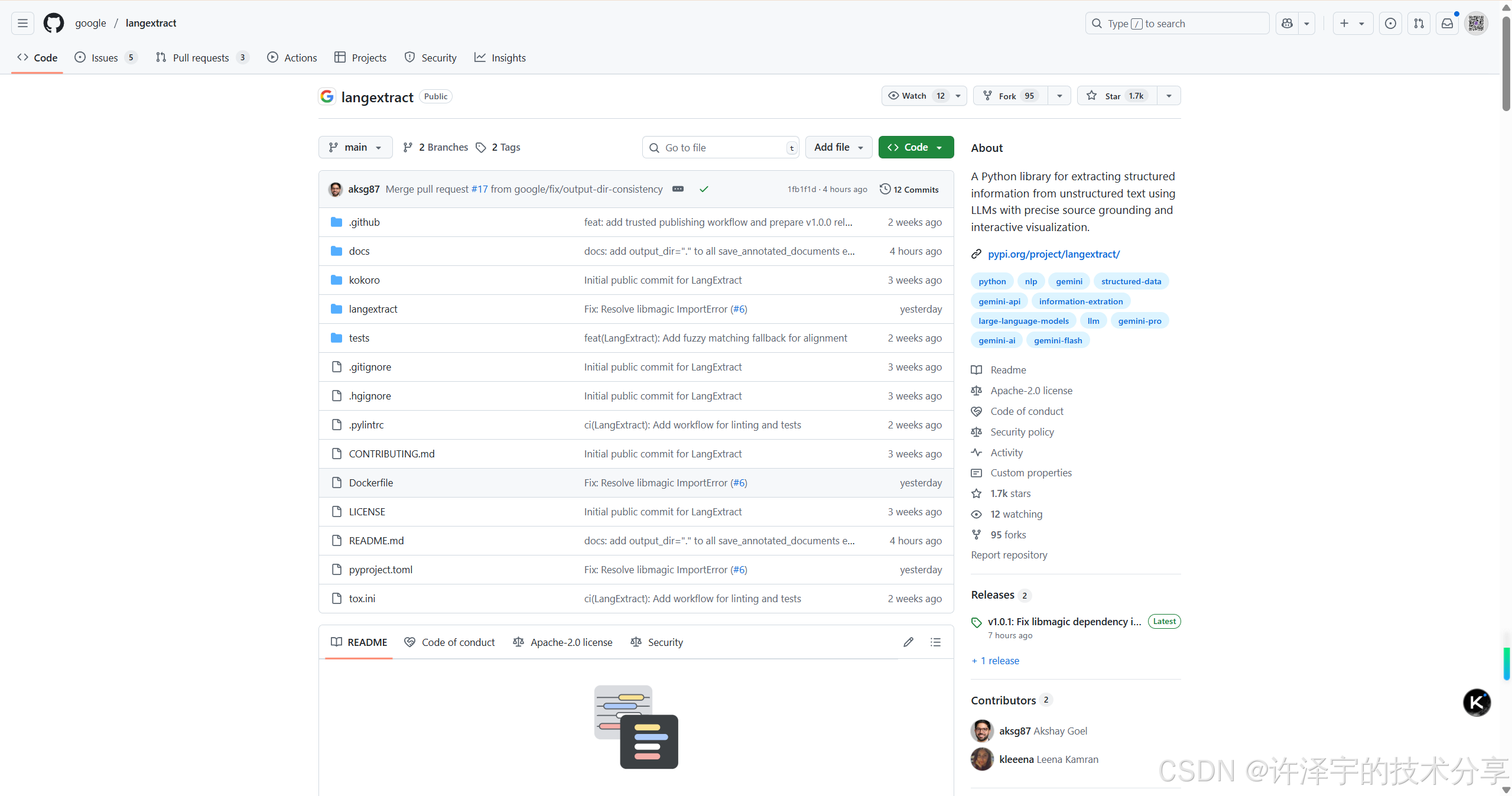This screenshot has width=1512, height=796.
Task: Fork the repository
Action: point(1010,96)
